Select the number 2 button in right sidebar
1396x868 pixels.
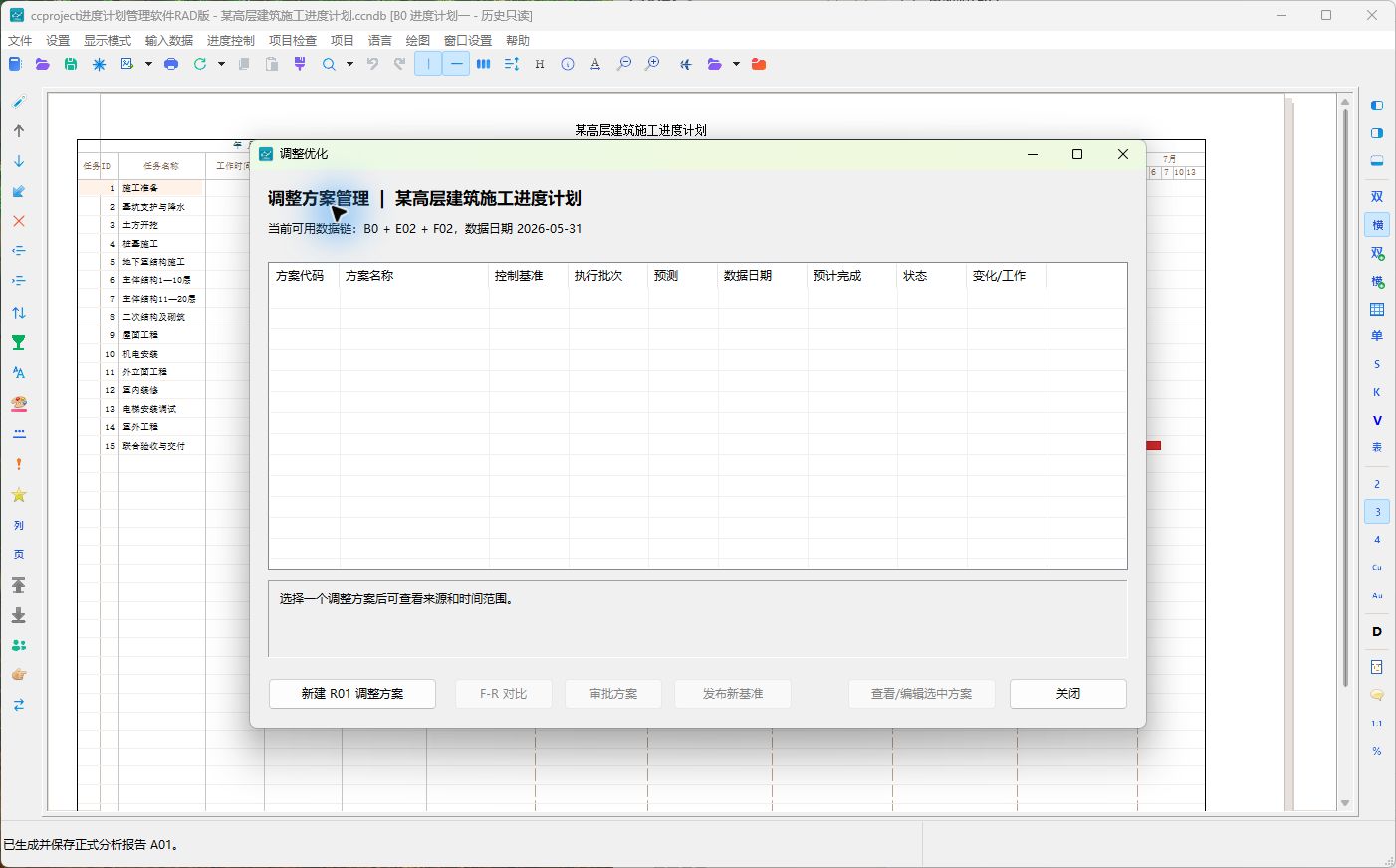(1377, 484)
